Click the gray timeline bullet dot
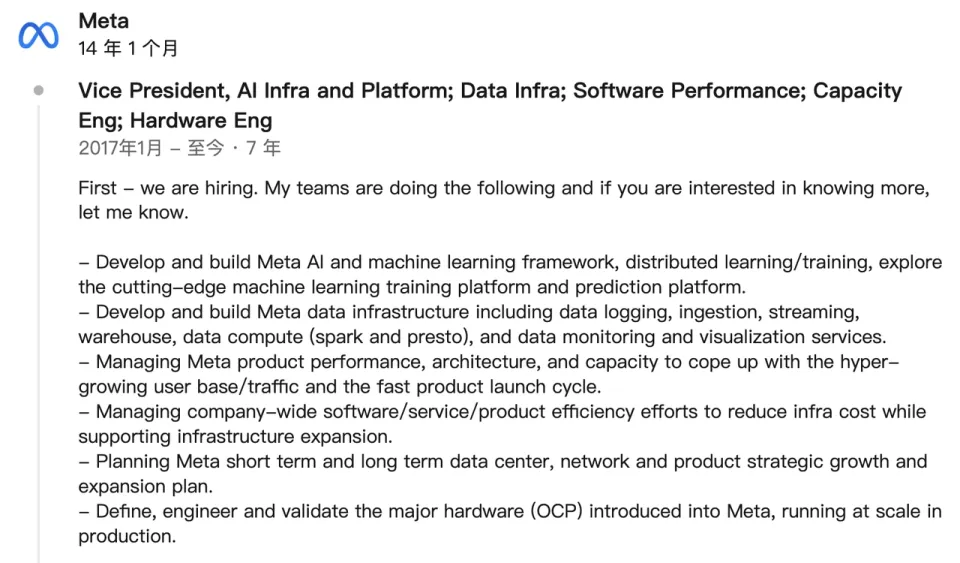Screen dimensions: 960x563 (39, 91)
